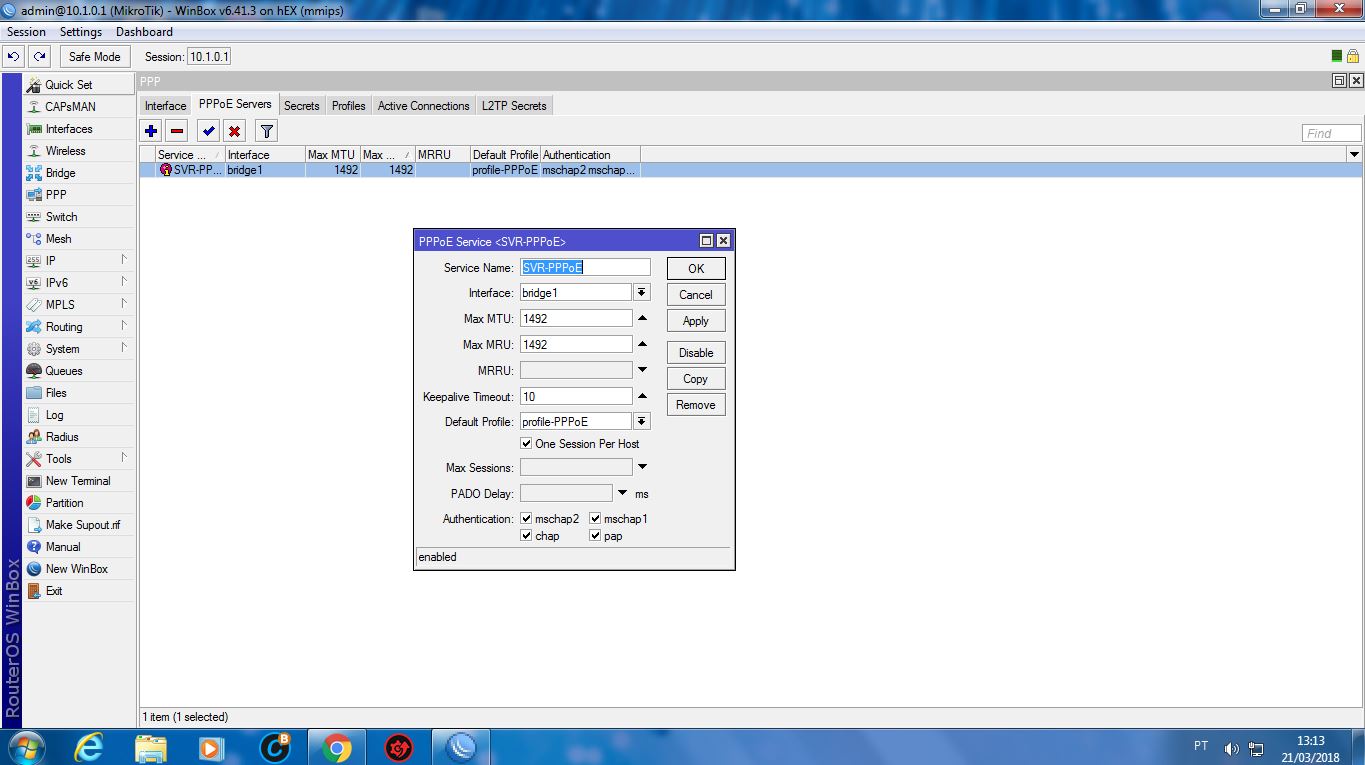Collapse the Max MRU field arrow
This screenshot has height=765, width=1365.
point(642,345)
